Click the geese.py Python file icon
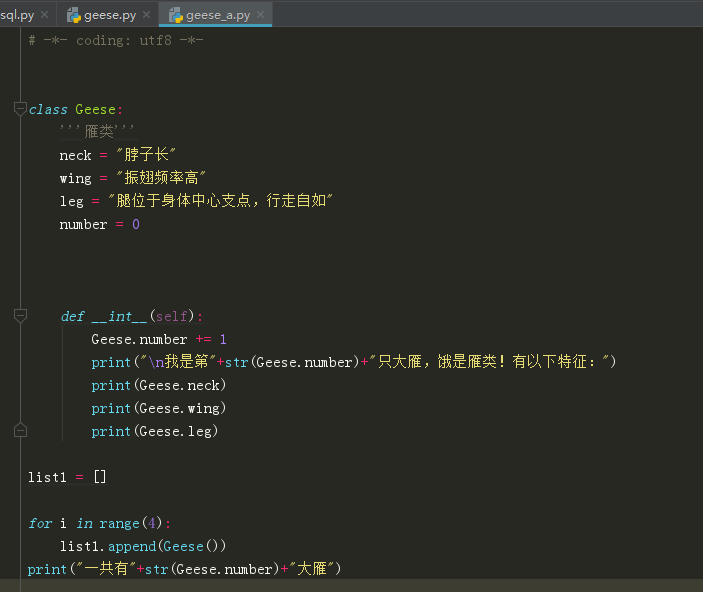The width and height of the screenshot is (703, 592). point(74,15)
